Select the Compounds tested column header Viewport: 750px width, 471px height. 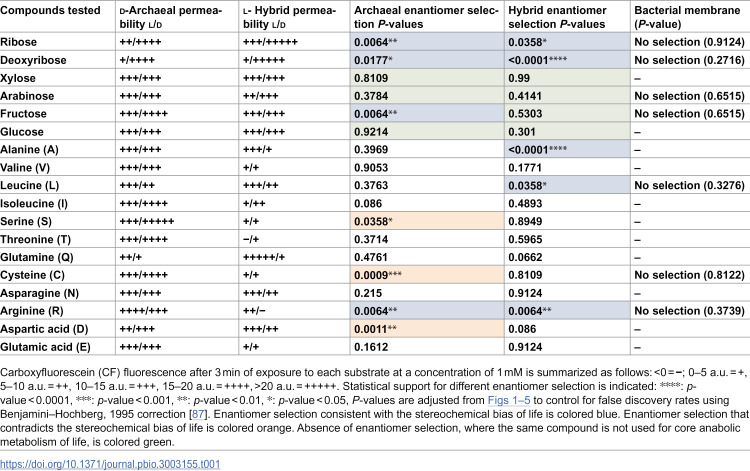50,11
